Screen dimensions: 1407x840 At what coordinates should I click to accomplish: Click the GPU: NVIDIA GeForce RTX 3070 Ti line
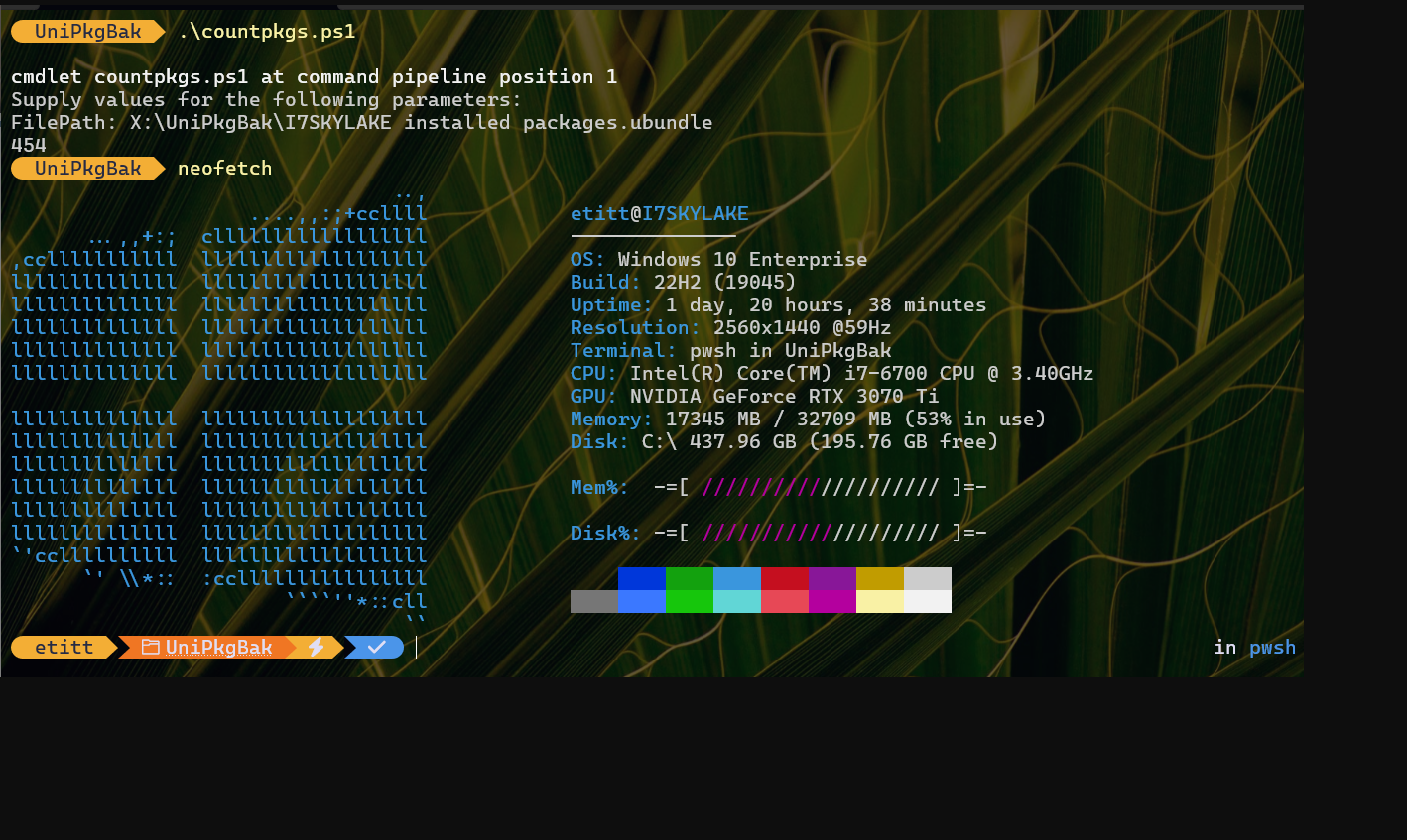755,397
